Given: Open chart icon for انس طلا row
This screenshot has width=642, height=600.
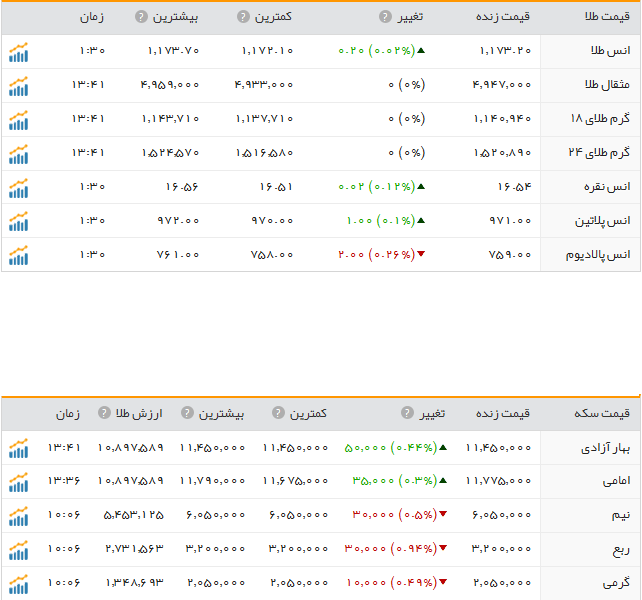Looking at the screenshot, I should pos(18,52).
